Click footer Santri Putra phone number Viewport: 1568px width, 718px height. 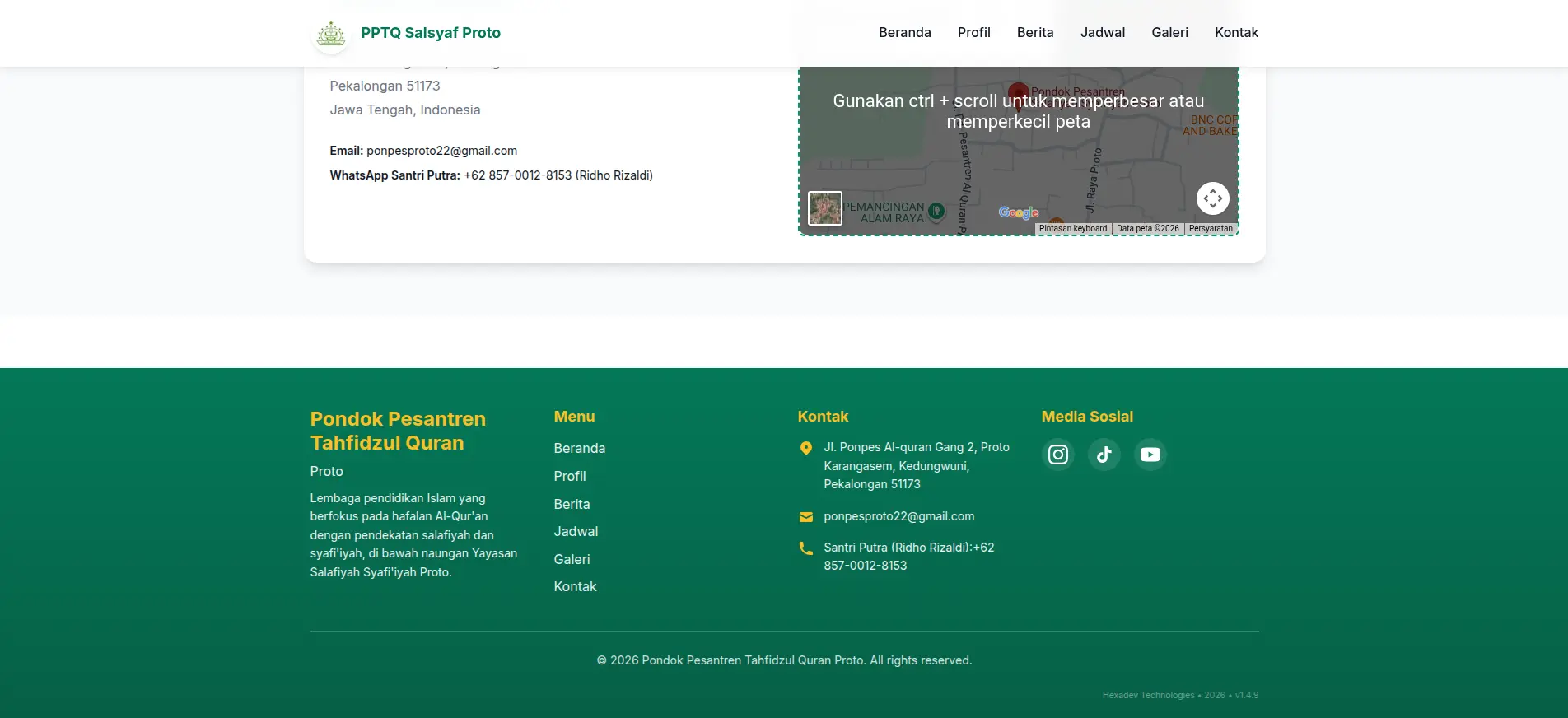[909, 557]
